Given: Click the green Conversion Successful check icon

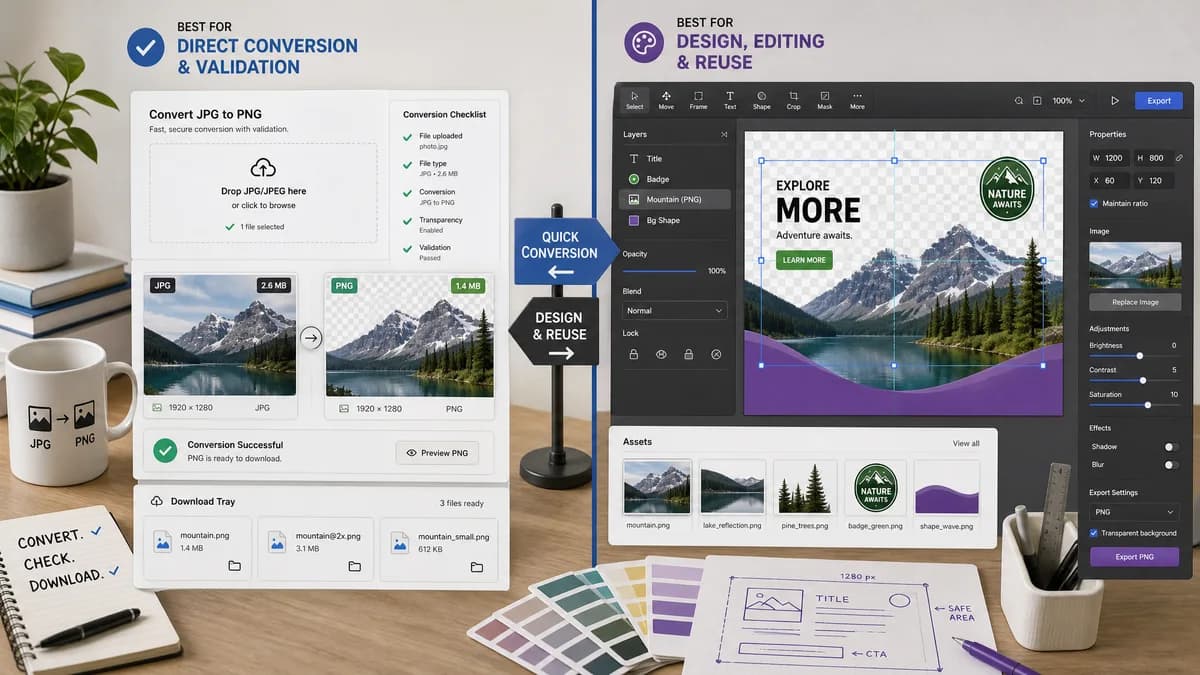Looking at the screenshot, I should tap(165, 451).
